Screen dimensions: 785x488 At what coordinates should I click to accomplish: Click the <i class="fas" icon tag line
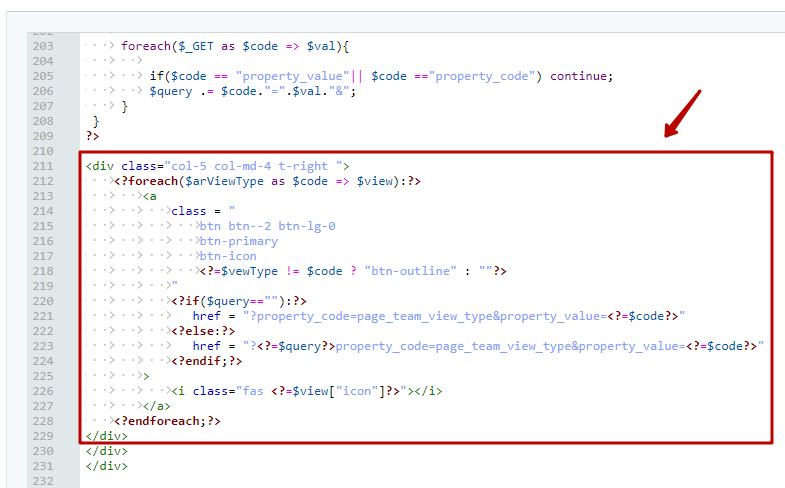coord(306,391)
